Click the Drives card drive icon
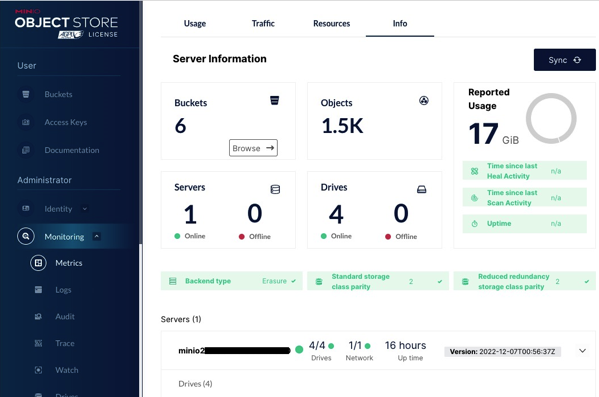599x397 pixels. pyautogui.click(x=421, y=189)
